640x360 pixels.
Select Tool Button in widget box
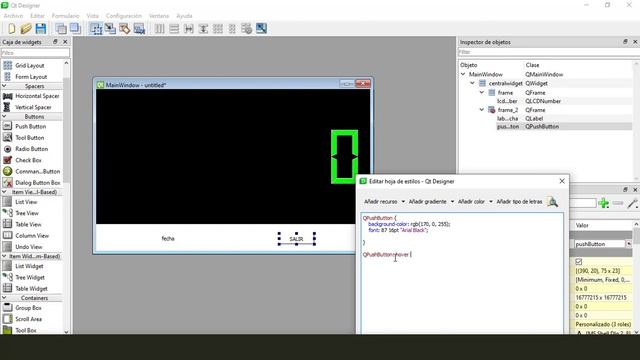click(29, 138)
